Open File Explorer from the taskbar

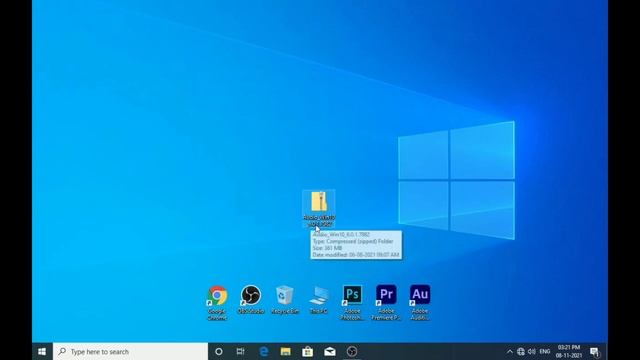[286, 351]
